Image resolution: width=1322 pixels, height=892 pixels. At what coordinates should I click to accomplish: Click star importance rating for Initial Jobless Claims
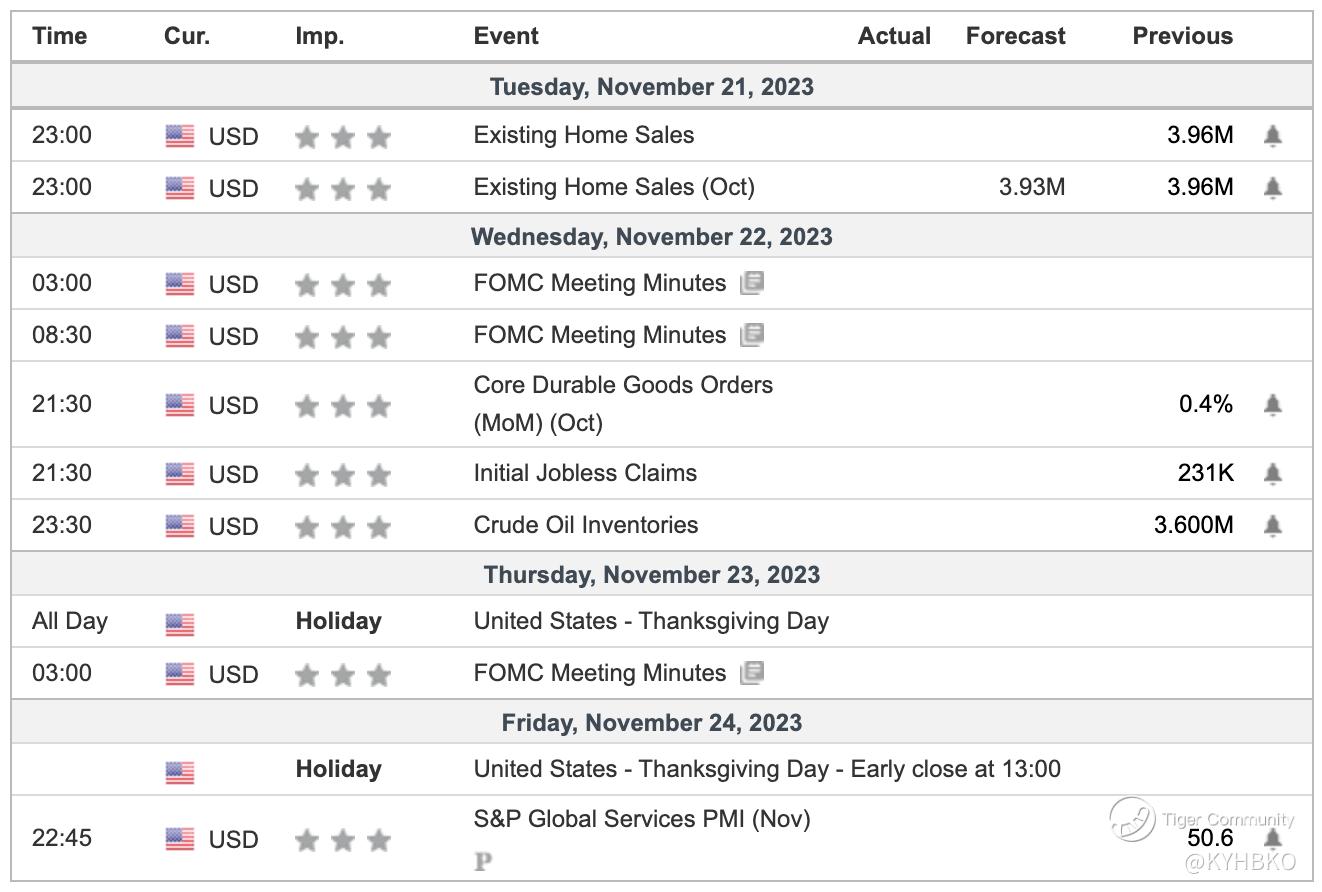(342, 474)
